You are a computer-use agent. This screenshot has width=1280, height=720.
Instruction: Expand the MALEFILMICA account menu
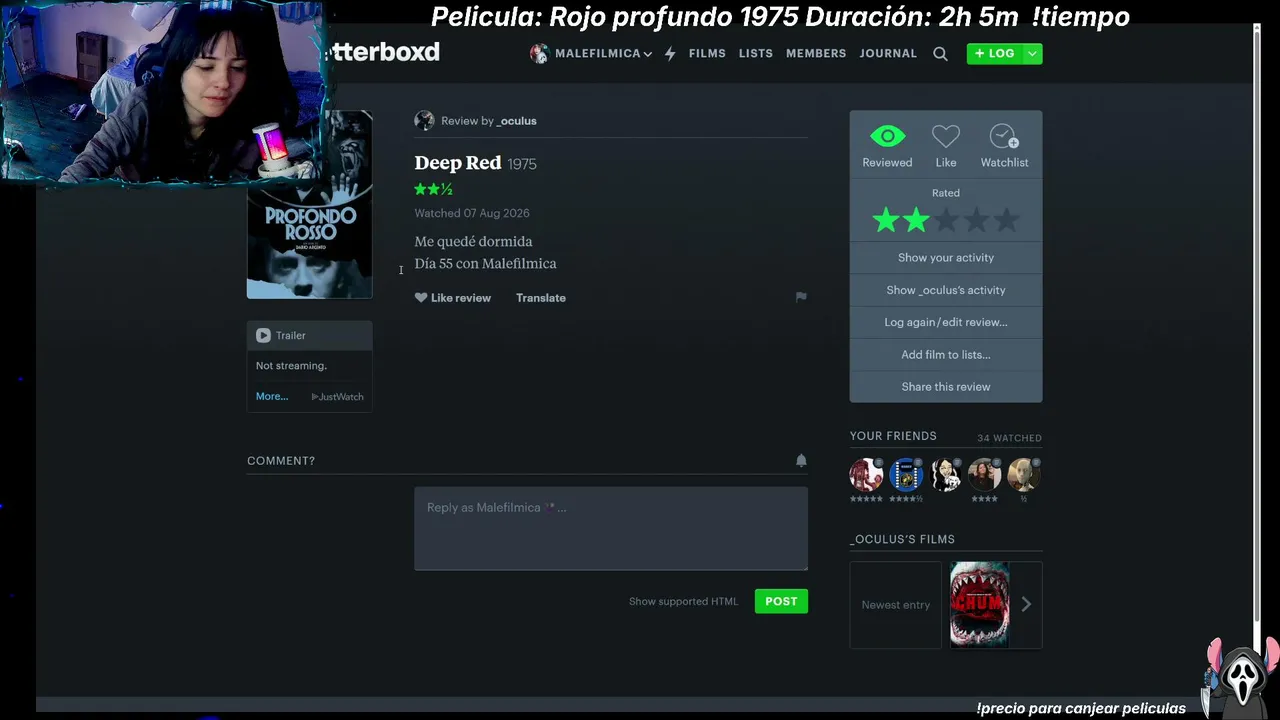[603, 54]
